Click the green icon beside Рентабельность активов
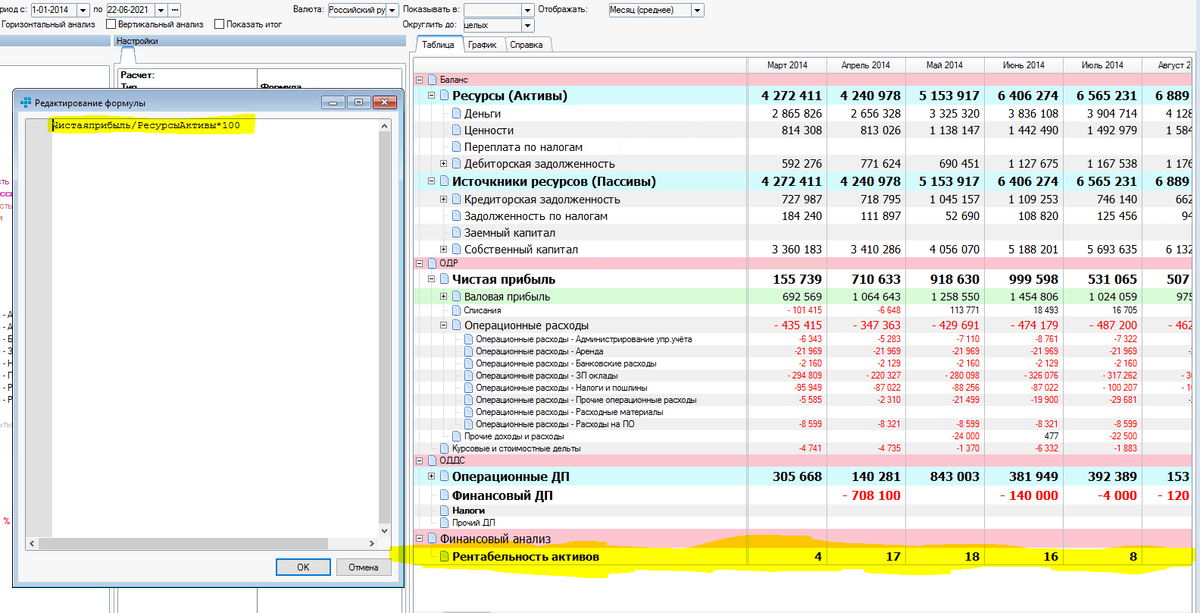The image size is (1200, 613). point(444,557)
